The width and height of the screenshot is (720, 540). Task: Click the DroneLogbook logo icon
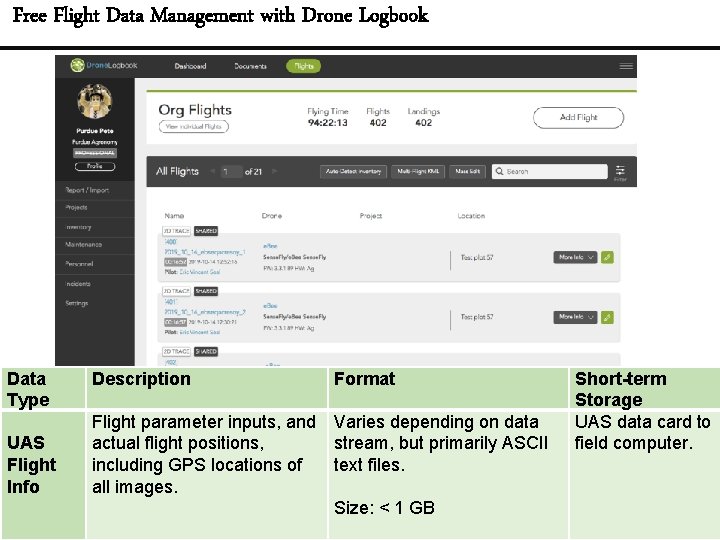(x=77, y=65)
